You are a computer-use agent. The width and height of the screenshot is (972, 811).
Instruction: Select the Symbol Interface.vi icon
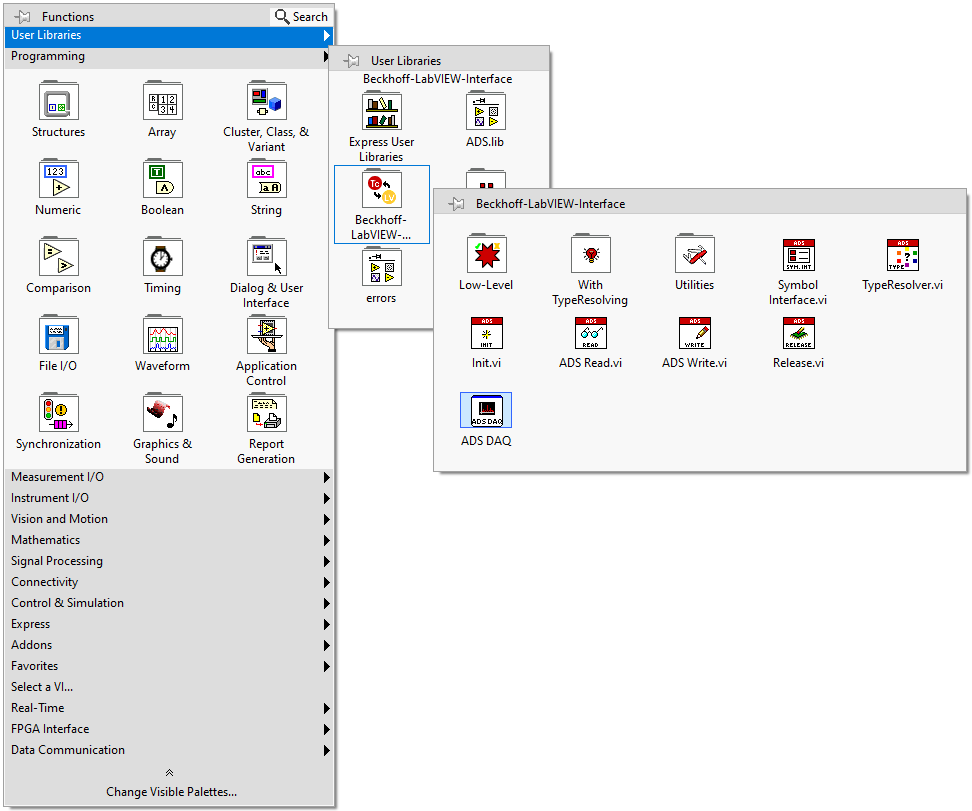797,255
